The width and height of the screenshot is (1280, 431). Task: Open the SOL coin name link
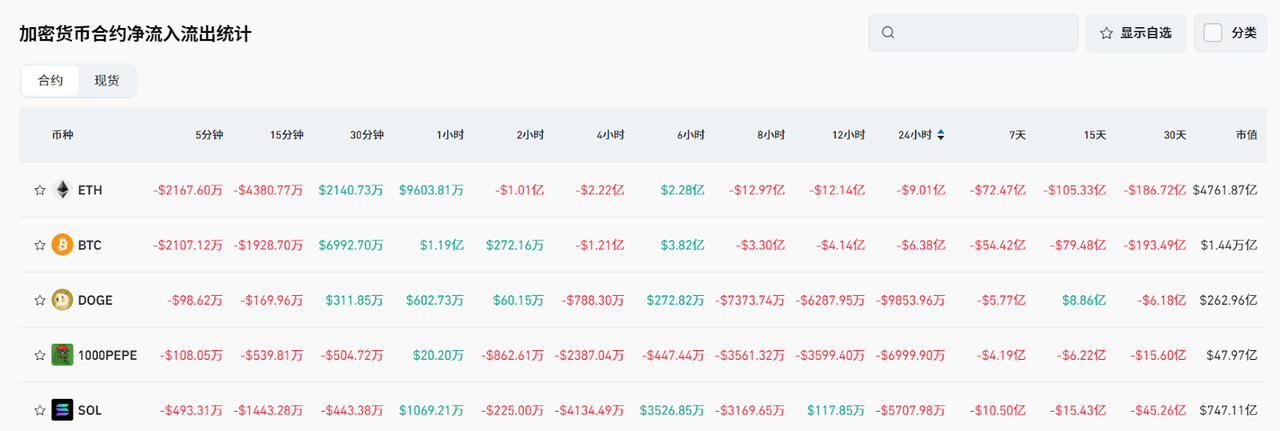tap(90, 410)
